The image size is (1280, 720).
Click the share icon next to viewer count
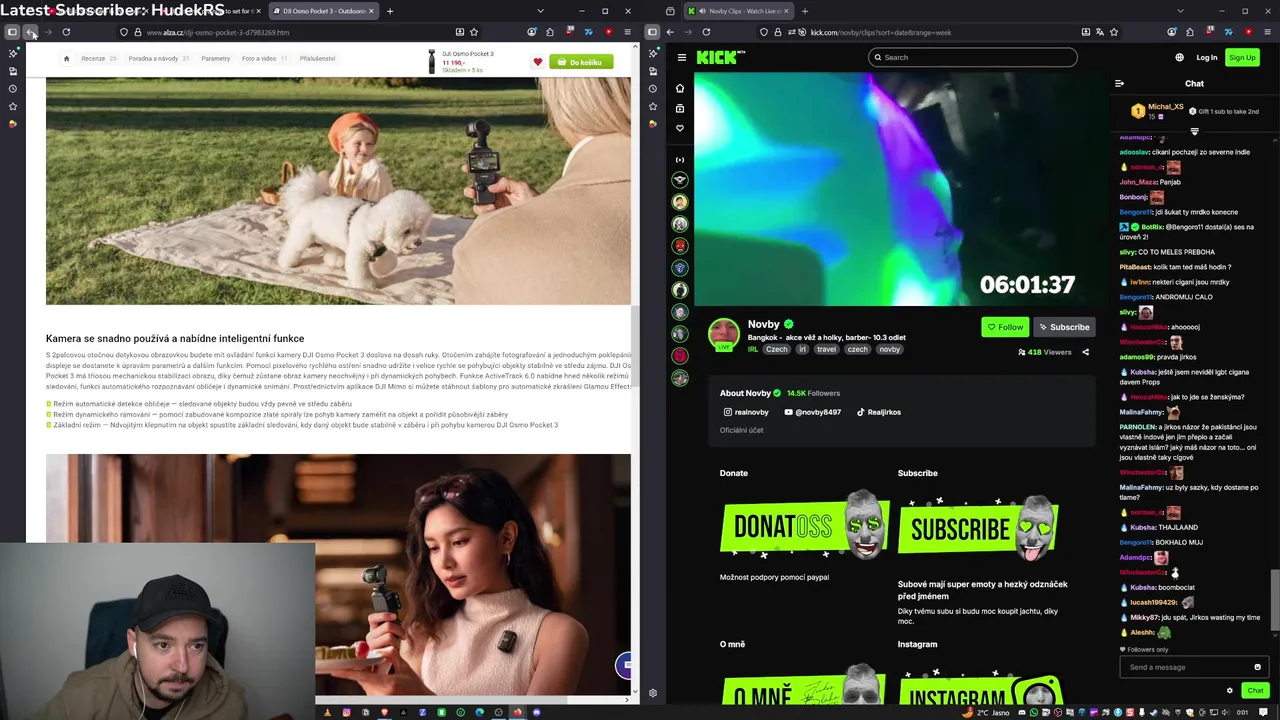coord(1085,352)
